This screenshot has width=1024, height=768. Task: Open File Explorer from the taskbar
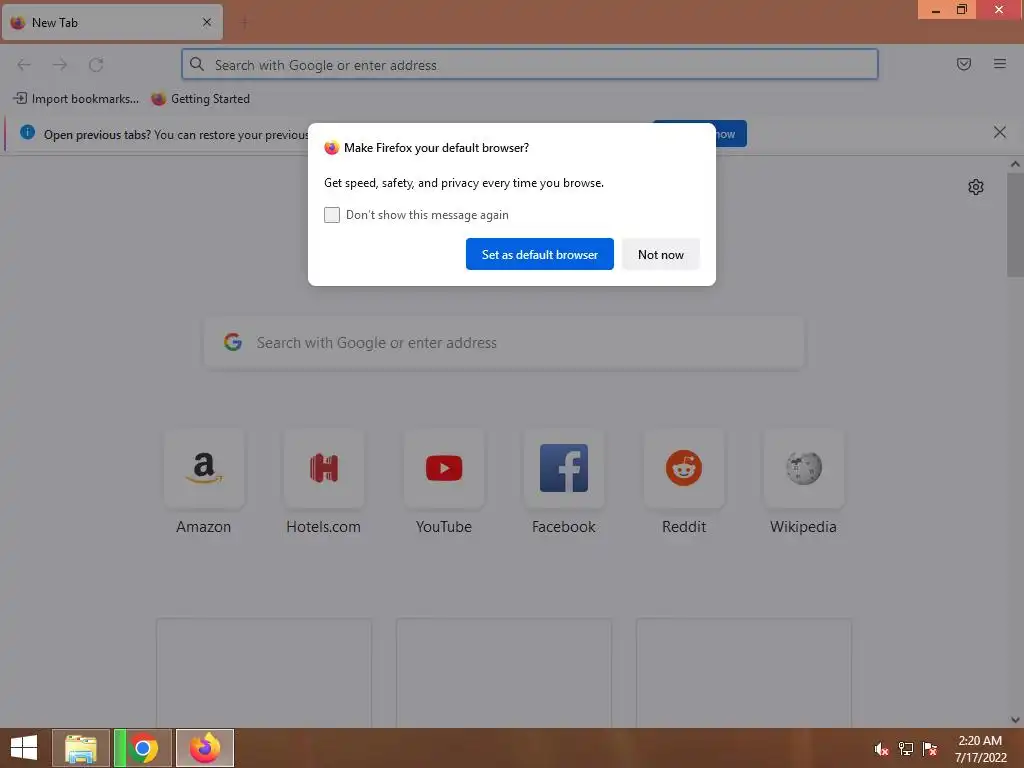tap(80, 748)
